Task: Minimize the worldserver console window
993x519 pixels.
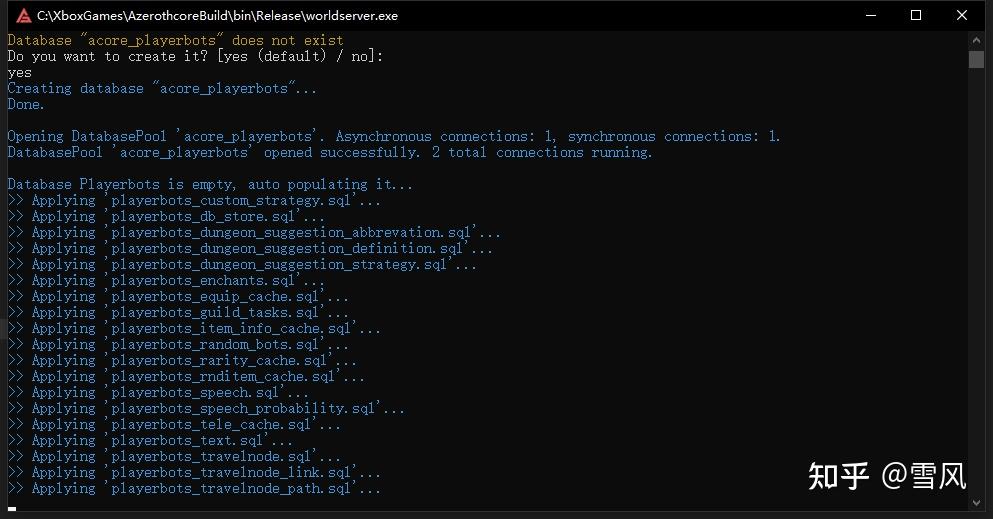Action: point(870,16)
